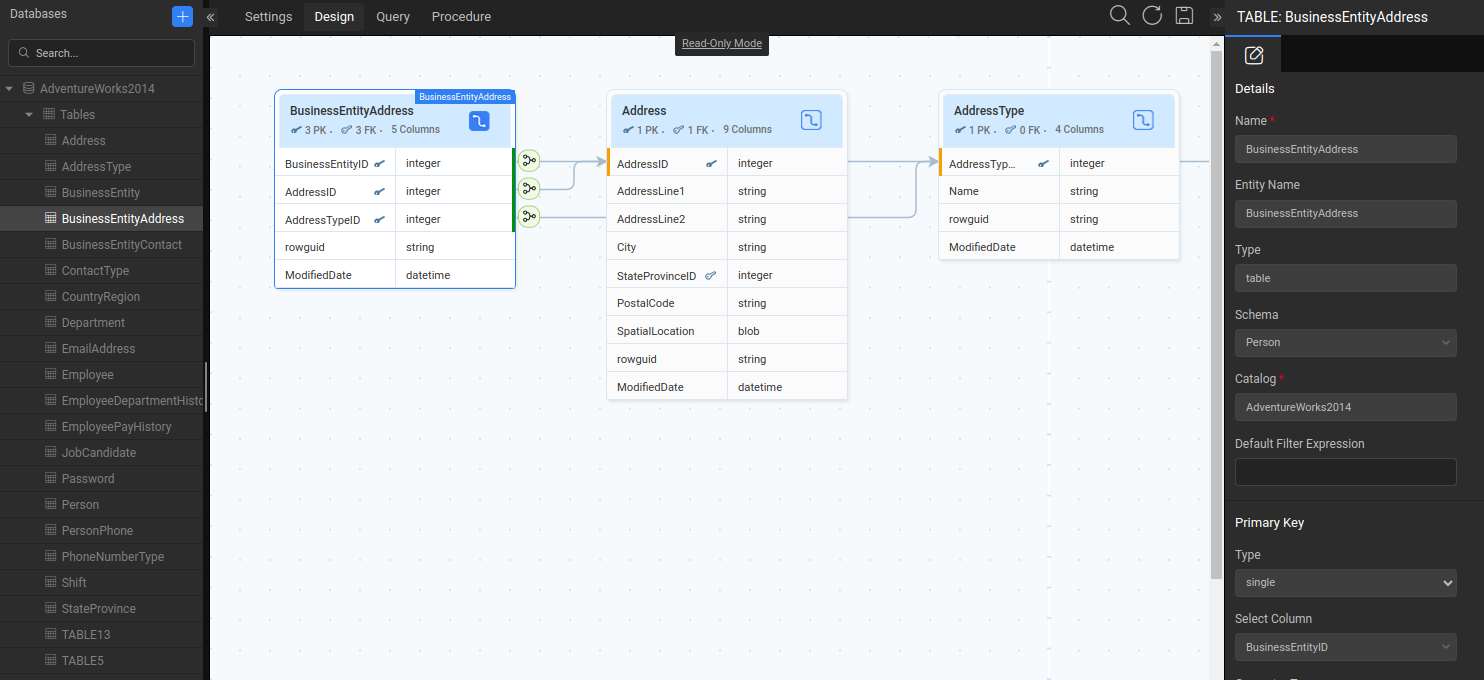This screenshot has height=680, width=1484.
Task: Collapse the right properties panel chevron
Action: [x=1217, y=17]
